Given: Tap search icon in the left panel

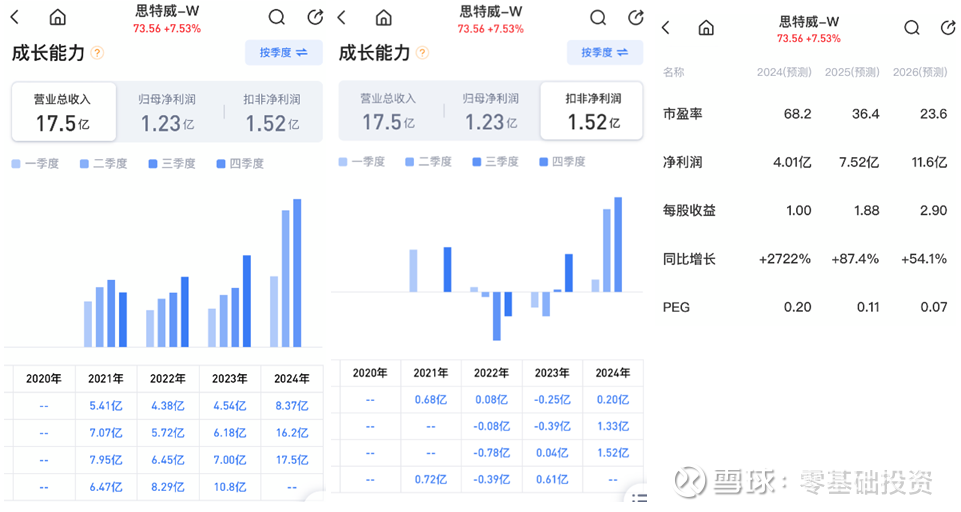Looking at the screenshot, I should pyautogui.click(x=277, y=17).
